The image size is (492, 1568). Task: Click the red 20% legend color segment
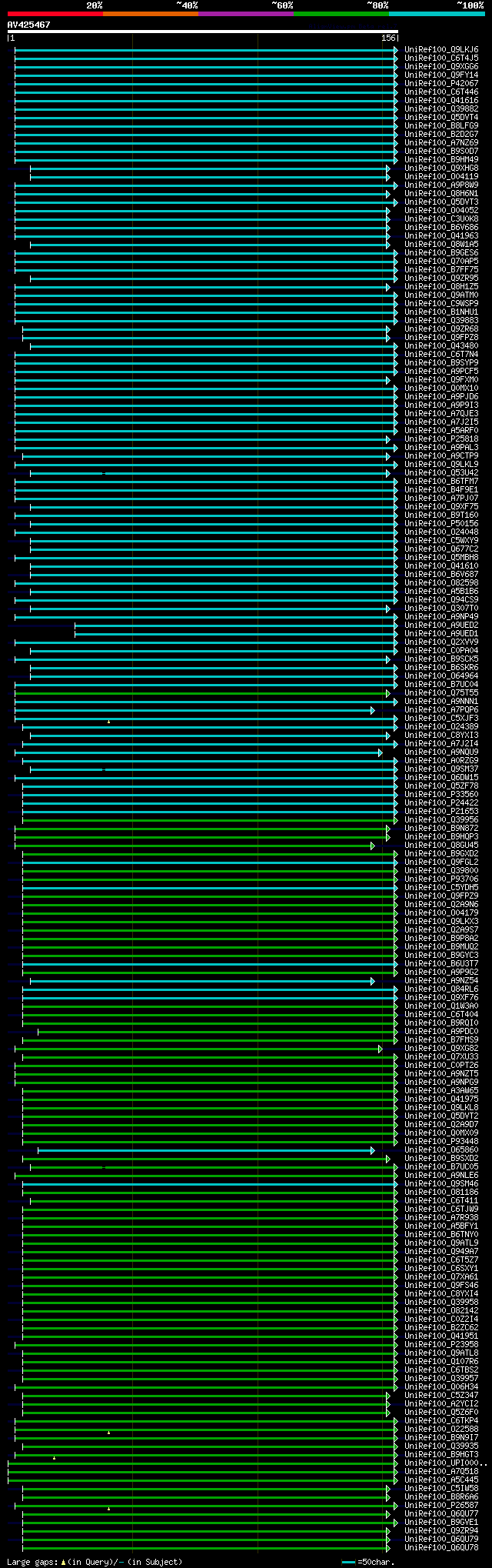point(55,14)
